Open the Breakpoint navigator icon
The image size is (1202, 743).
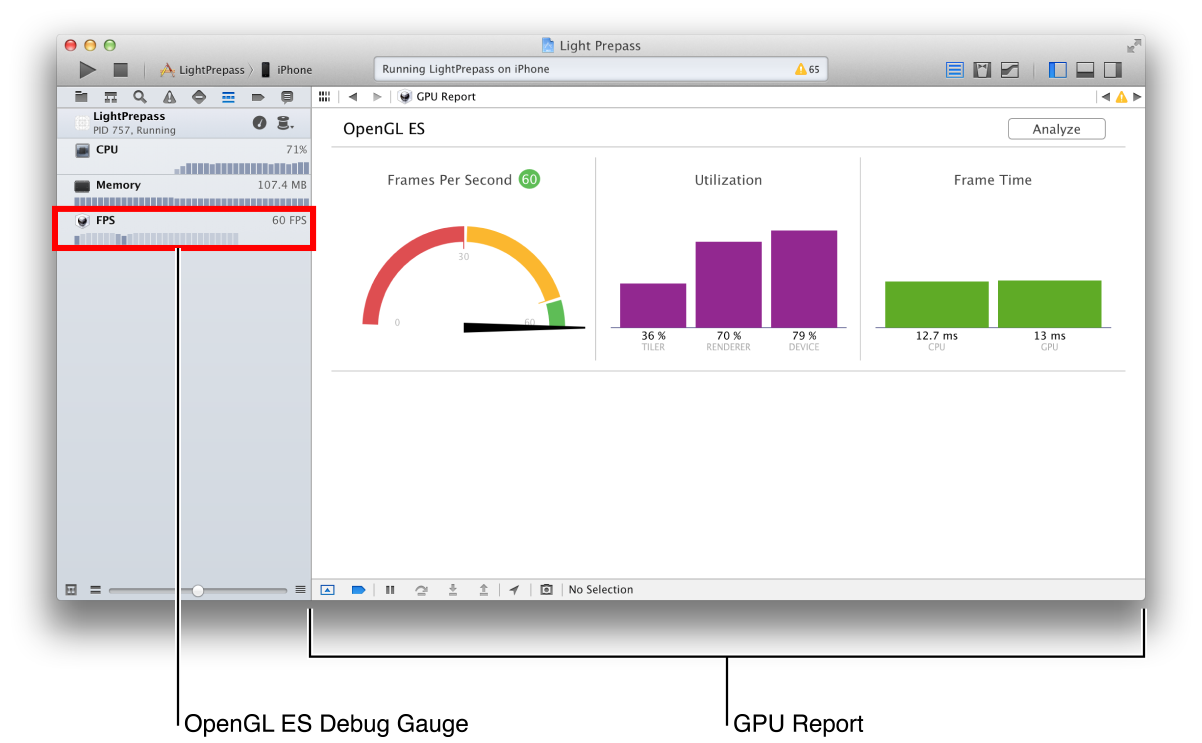(x=257, y=97)
